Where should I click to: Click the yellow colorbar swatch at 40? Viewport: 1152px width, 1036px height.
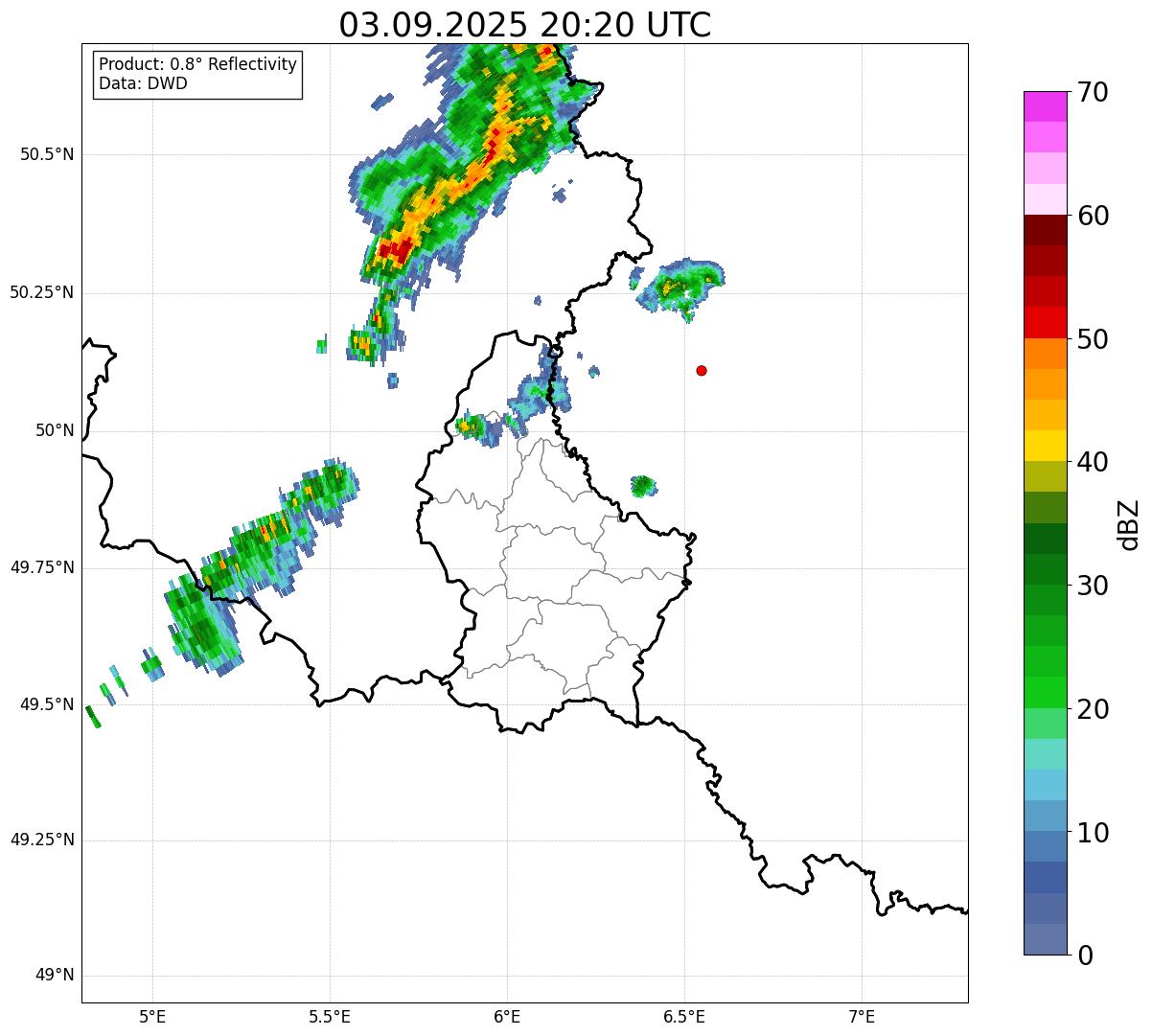click(1046, 446)
